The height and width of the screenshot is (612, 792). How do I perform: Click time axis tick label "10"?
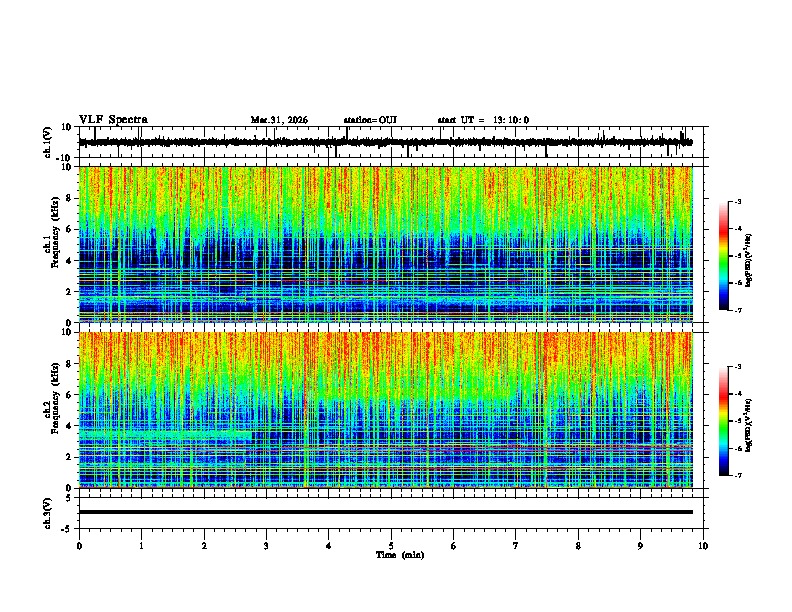[703, 546]
